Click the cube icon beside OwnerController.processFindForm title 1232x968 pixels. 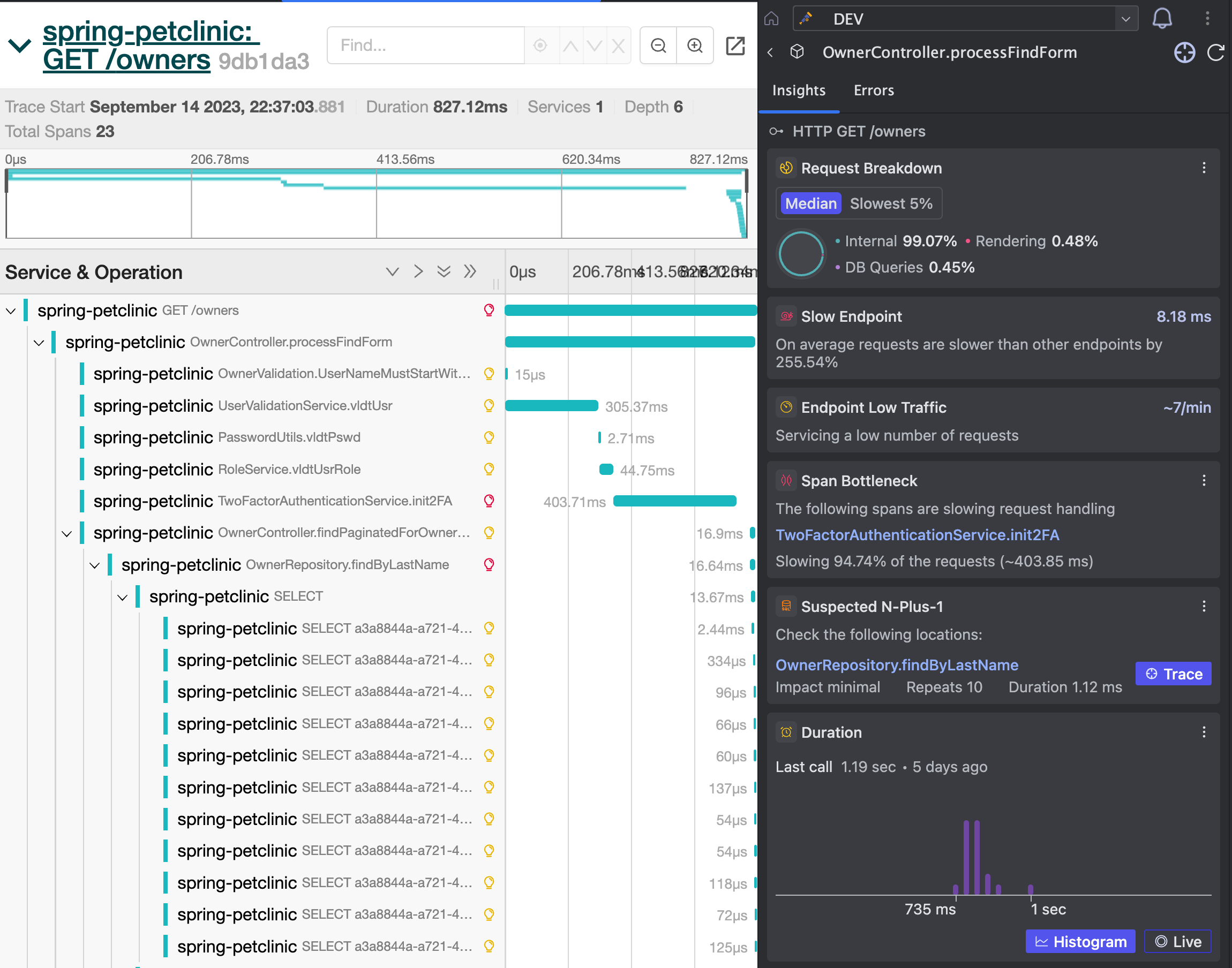click(797, 52)
